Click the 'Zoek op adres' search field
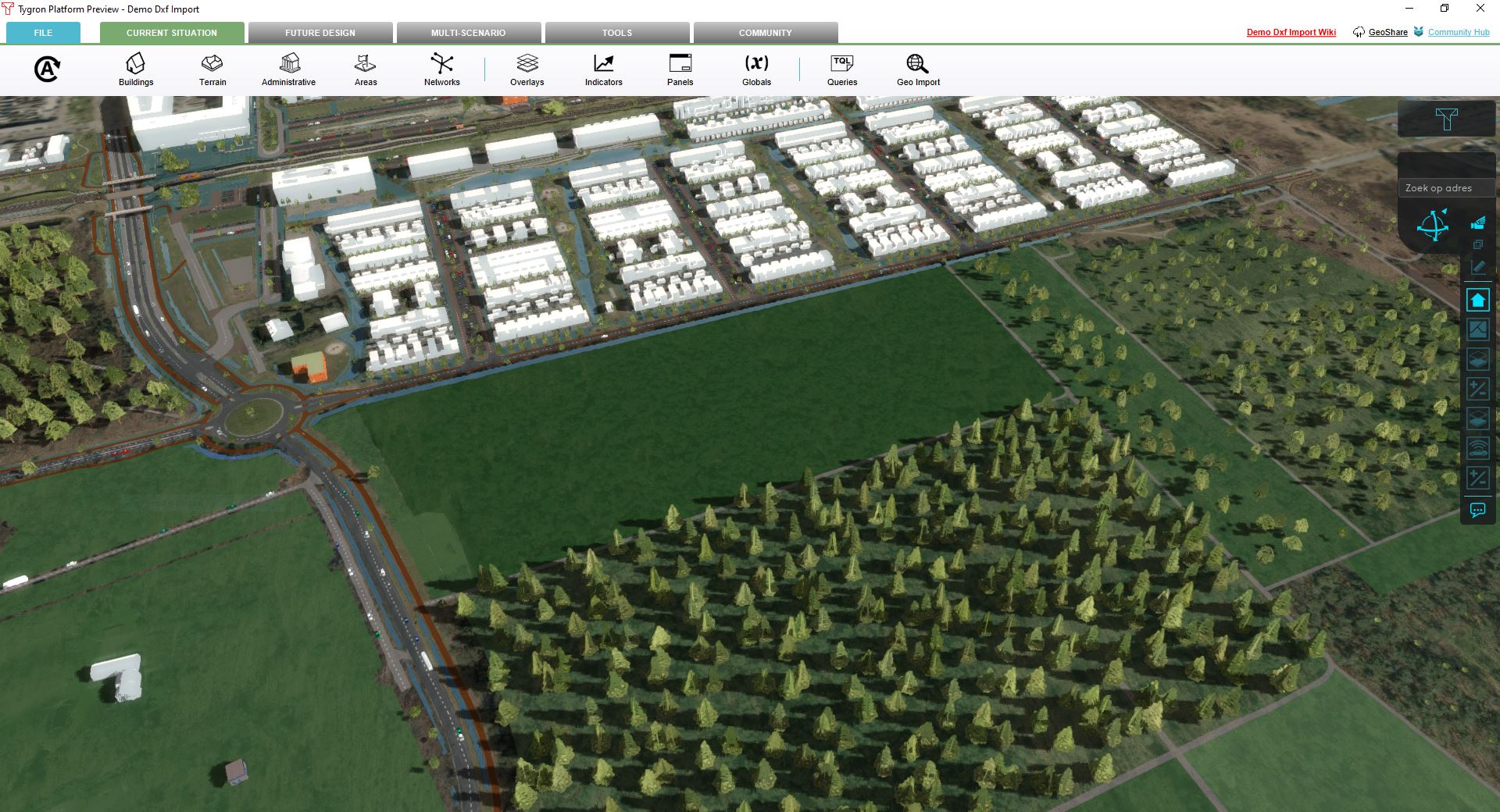This screenshot has width=1500, height=812. click(x=1445, y=188)
